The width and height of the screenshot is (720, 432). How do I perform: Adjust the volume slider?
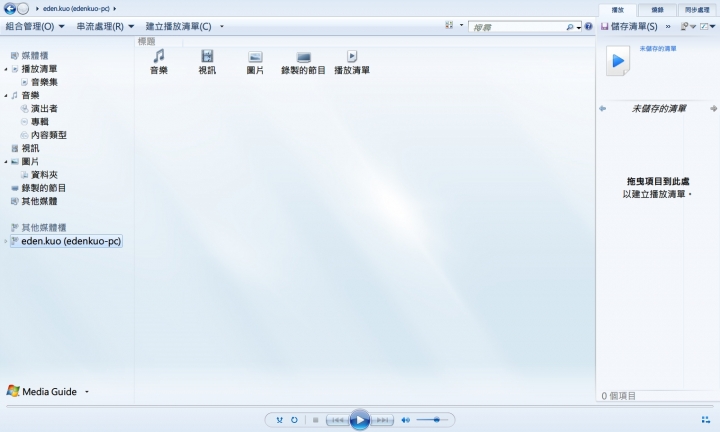coord(432,420)
